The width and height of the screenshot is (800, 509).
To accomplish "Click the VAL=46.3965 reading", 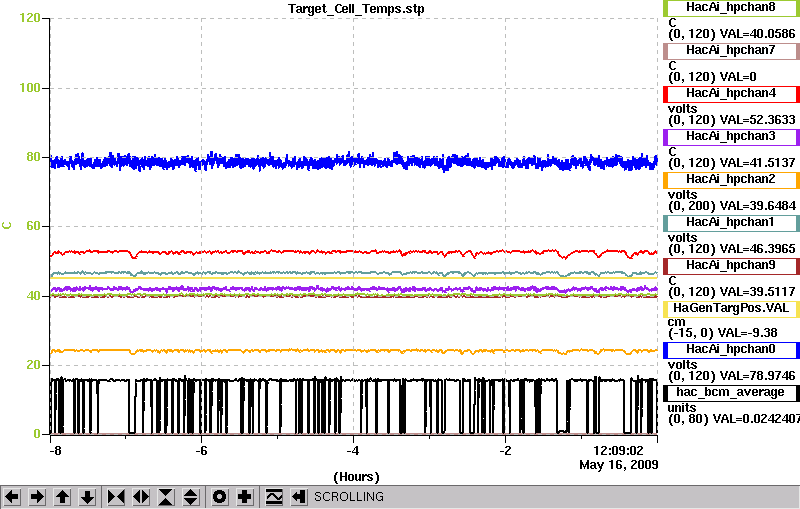I will [x=757, y=249].
